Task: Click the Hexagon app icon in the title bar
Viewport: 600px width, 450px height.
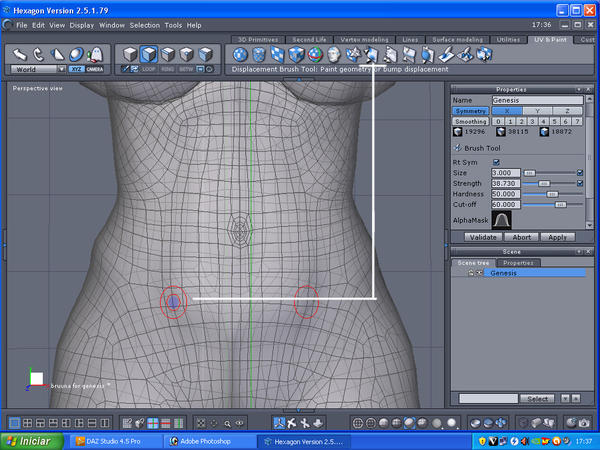Action: [8, 8]
